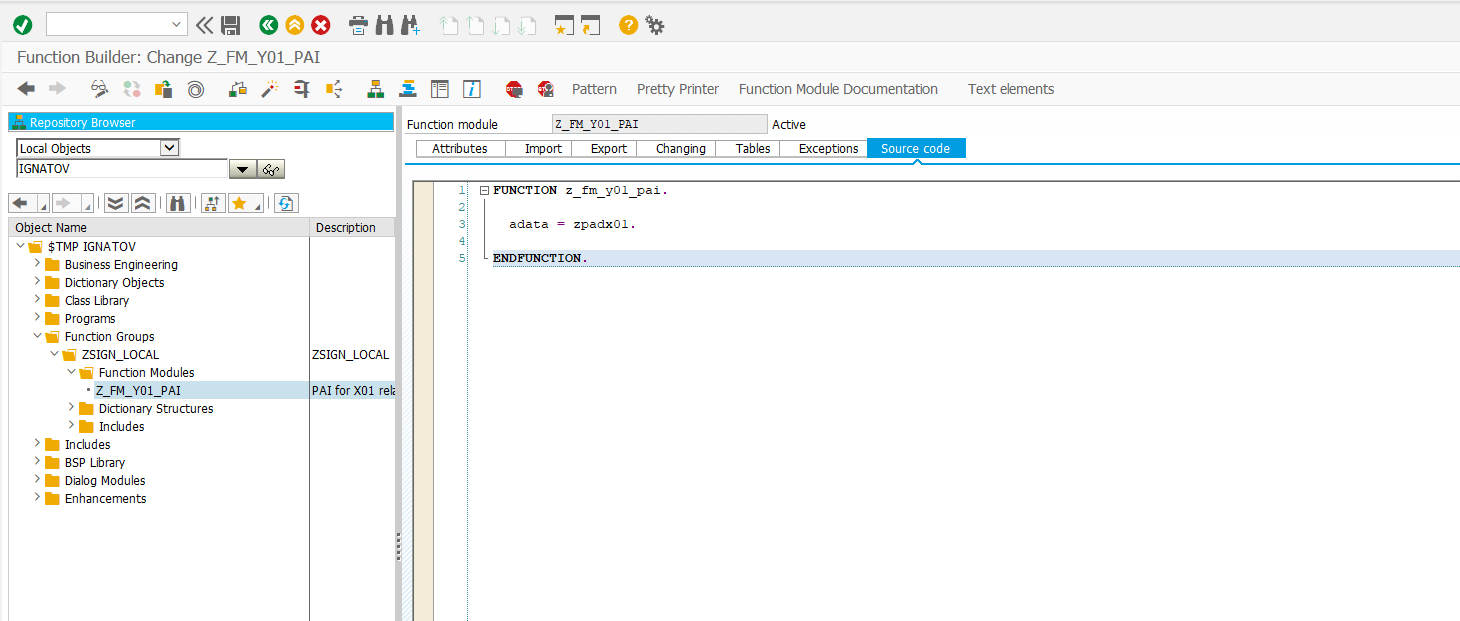Viewport: 1460px width, 621px height.
Task: Click the Save diskette icon
Action: (x=231, y=25)
